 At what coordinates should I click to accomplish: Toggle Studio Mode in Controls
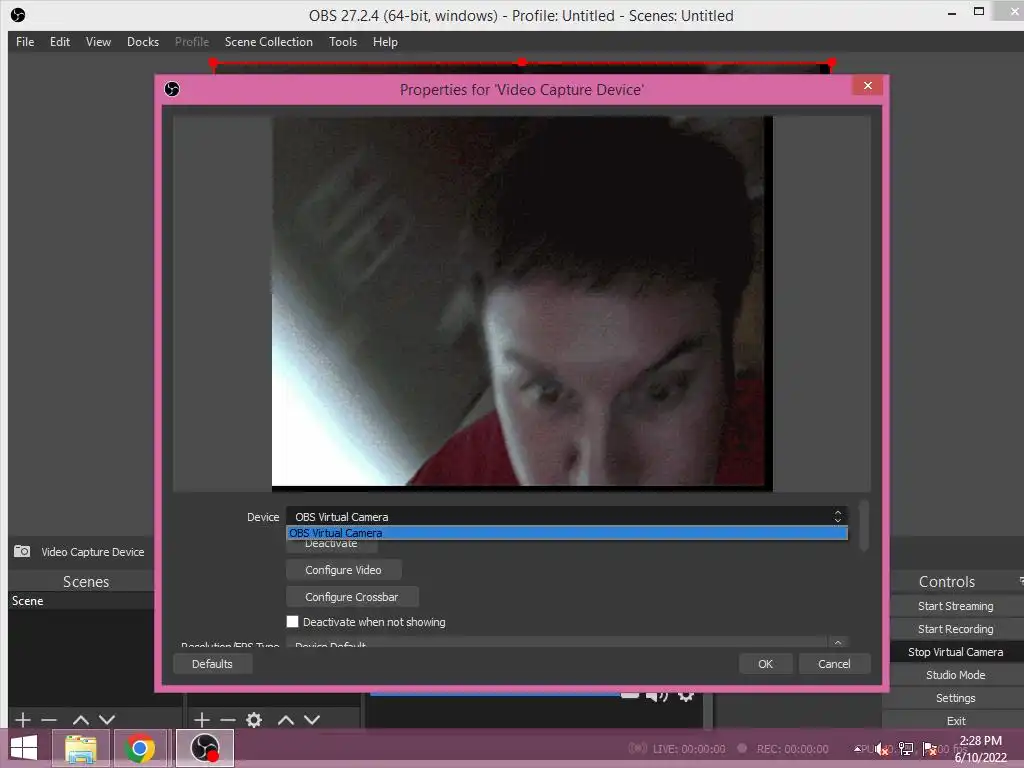click(955, 675)
